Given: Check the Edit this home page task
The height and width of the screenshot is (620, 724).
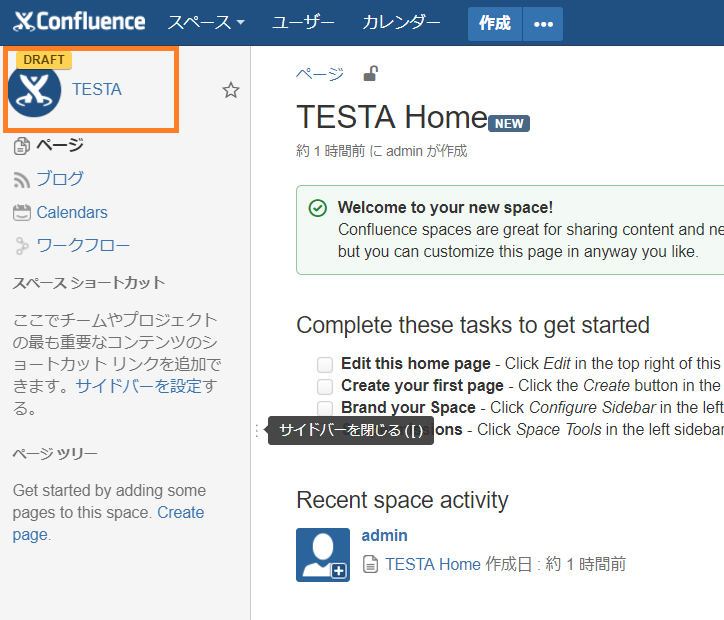Looking at the screenshot, I should pos(325,365).
